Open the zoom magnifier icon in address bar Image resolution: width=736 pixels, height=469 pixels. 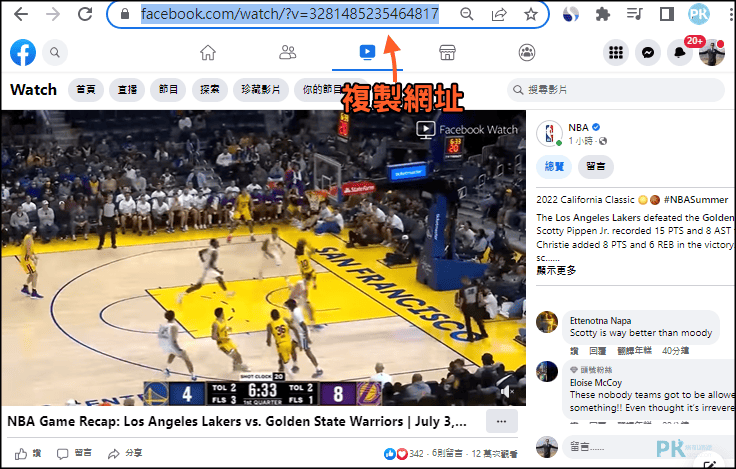[467, 14]
